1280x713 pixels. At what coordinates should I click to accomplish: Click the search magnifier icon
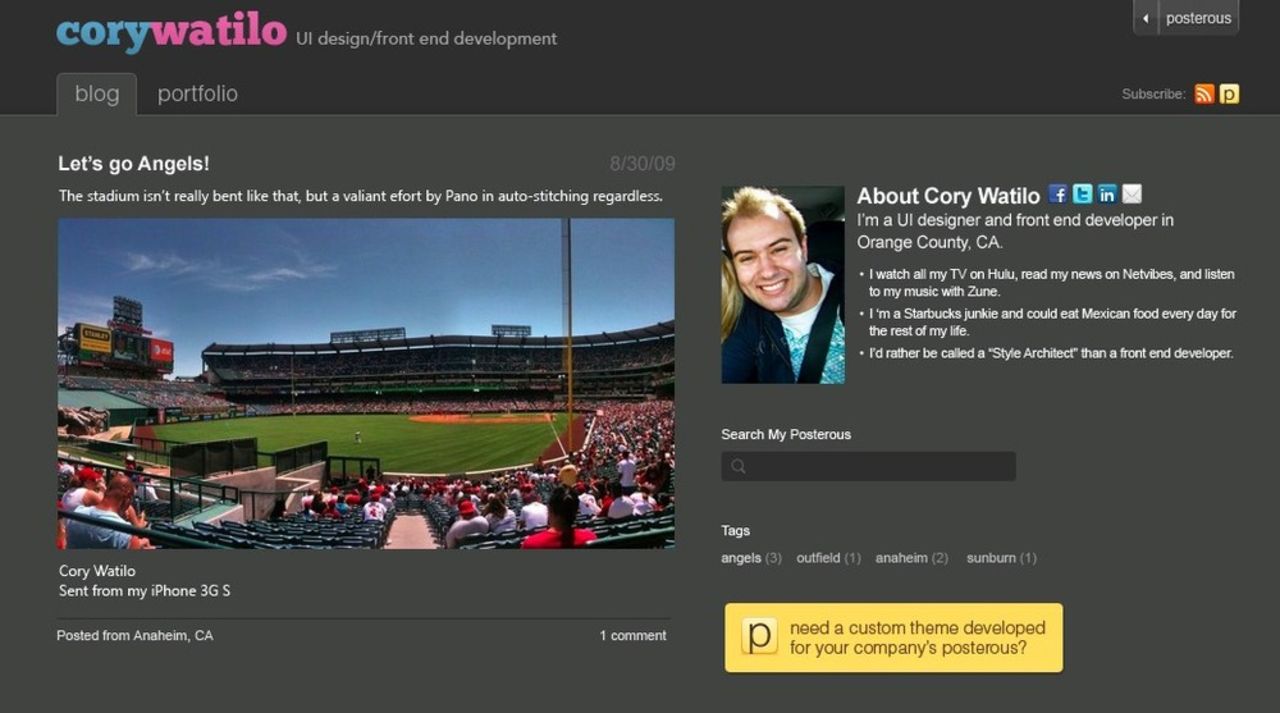(x=738, y=466)
